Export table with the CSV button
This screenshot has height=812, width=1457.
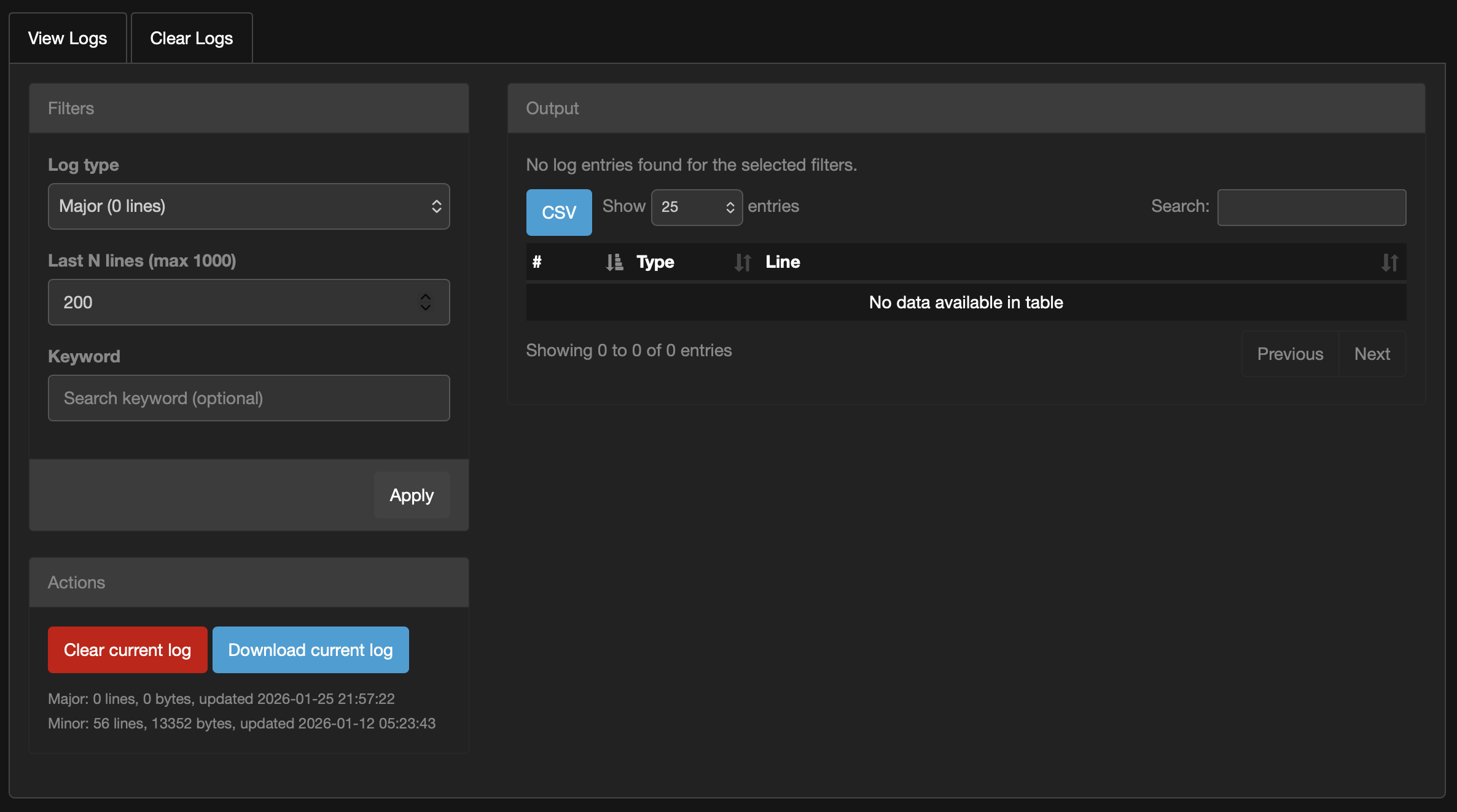click(x=558, y=213)
